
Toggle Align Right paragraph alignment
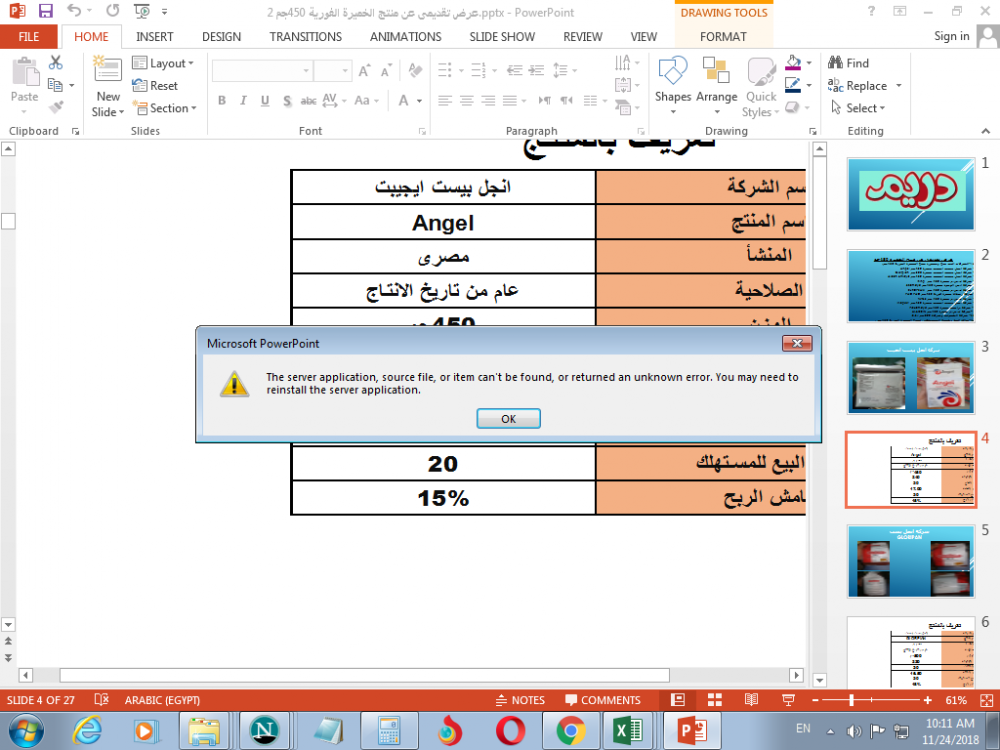489,100
